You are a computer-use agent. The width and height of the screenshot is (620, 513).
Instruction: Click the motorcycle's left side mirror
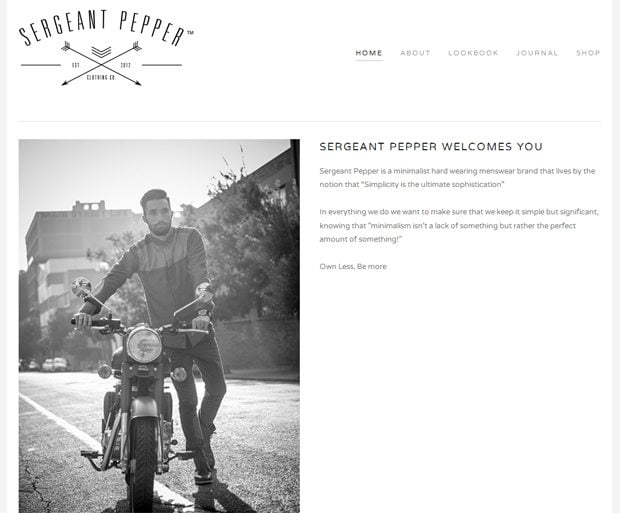tap(82, 287)
